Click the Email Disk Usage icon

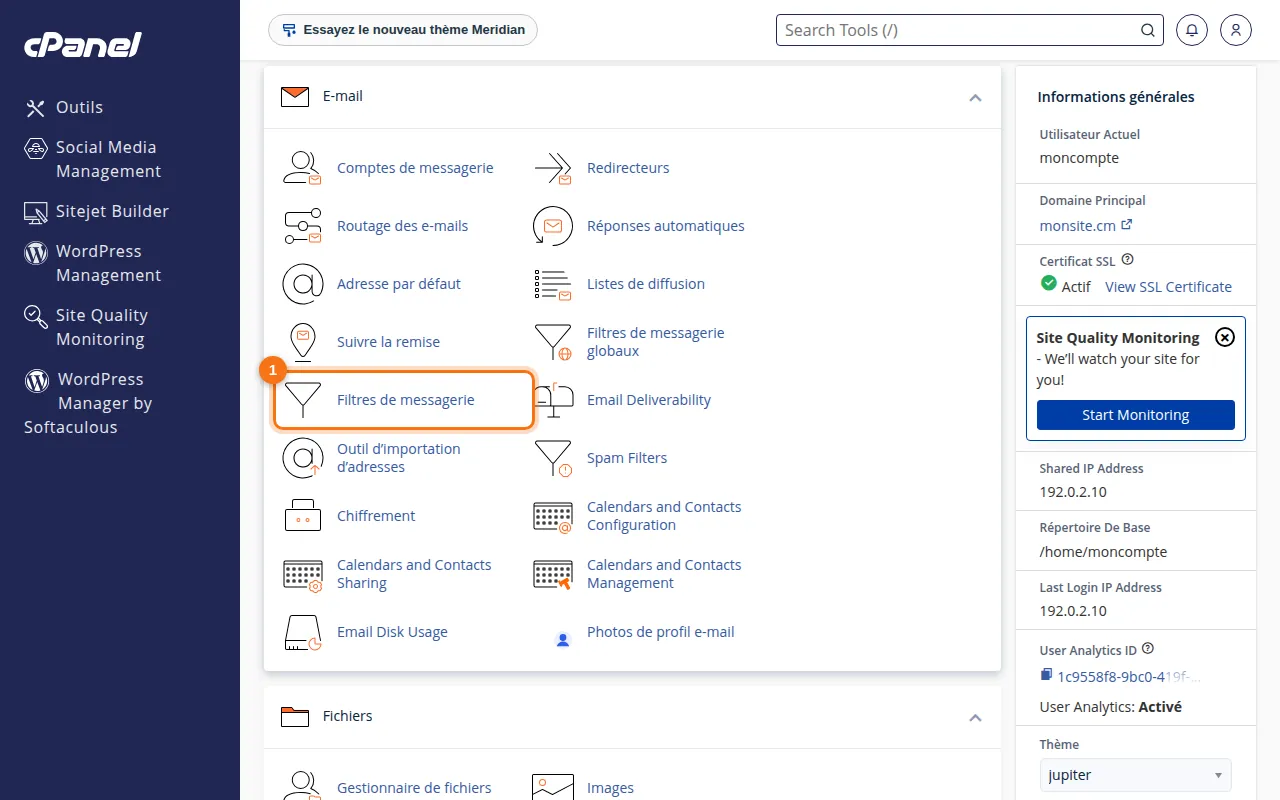302,632
